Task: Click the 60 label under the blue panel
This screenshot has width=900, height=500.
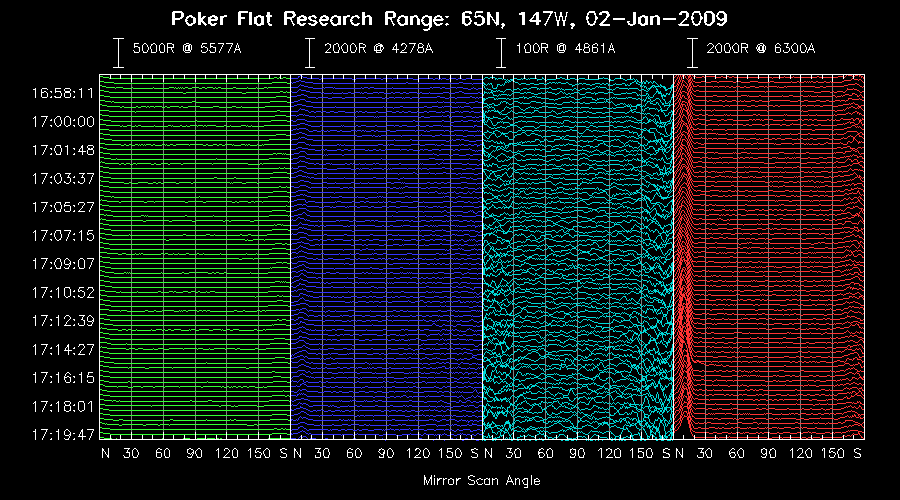Action: click(x=354, y=454)
